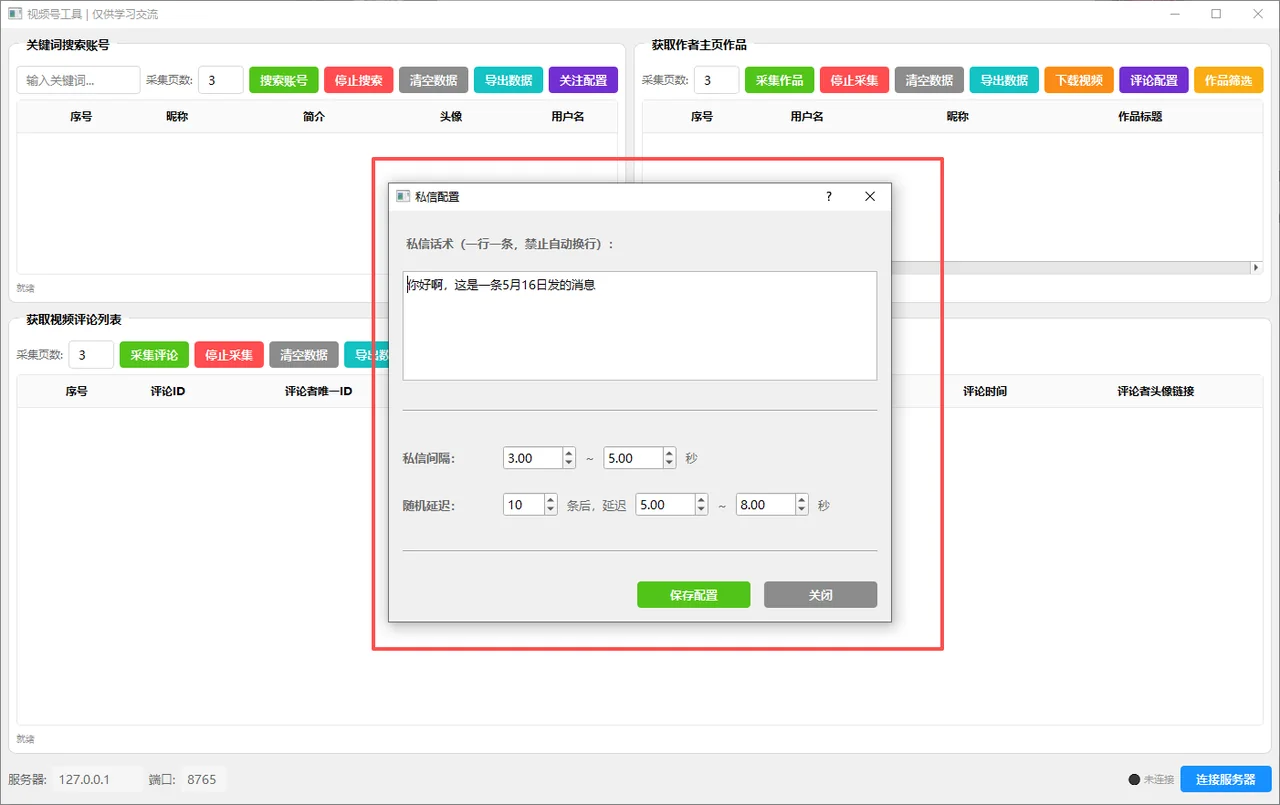The image size is (1280, 805).
Task: Click the 采集评论 green button
Action: click(x=154, y=355)
